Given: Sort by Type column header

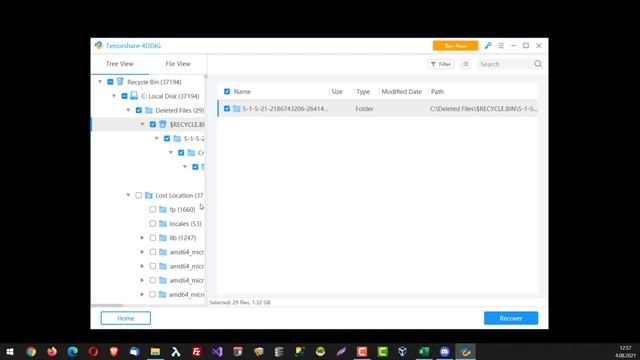Looking at the screenshot, I should point(363,91).
